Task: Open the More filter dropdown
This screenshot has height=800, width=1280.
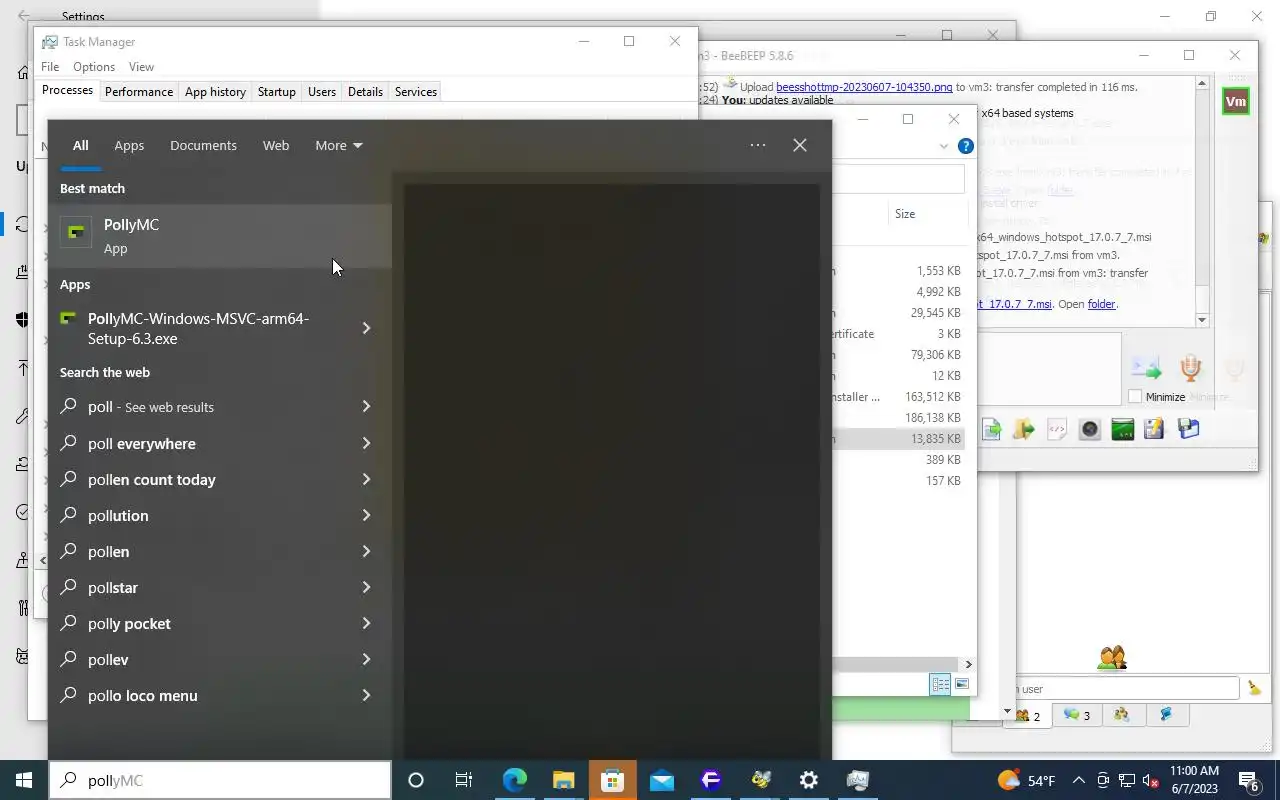Action: point(338,145)
